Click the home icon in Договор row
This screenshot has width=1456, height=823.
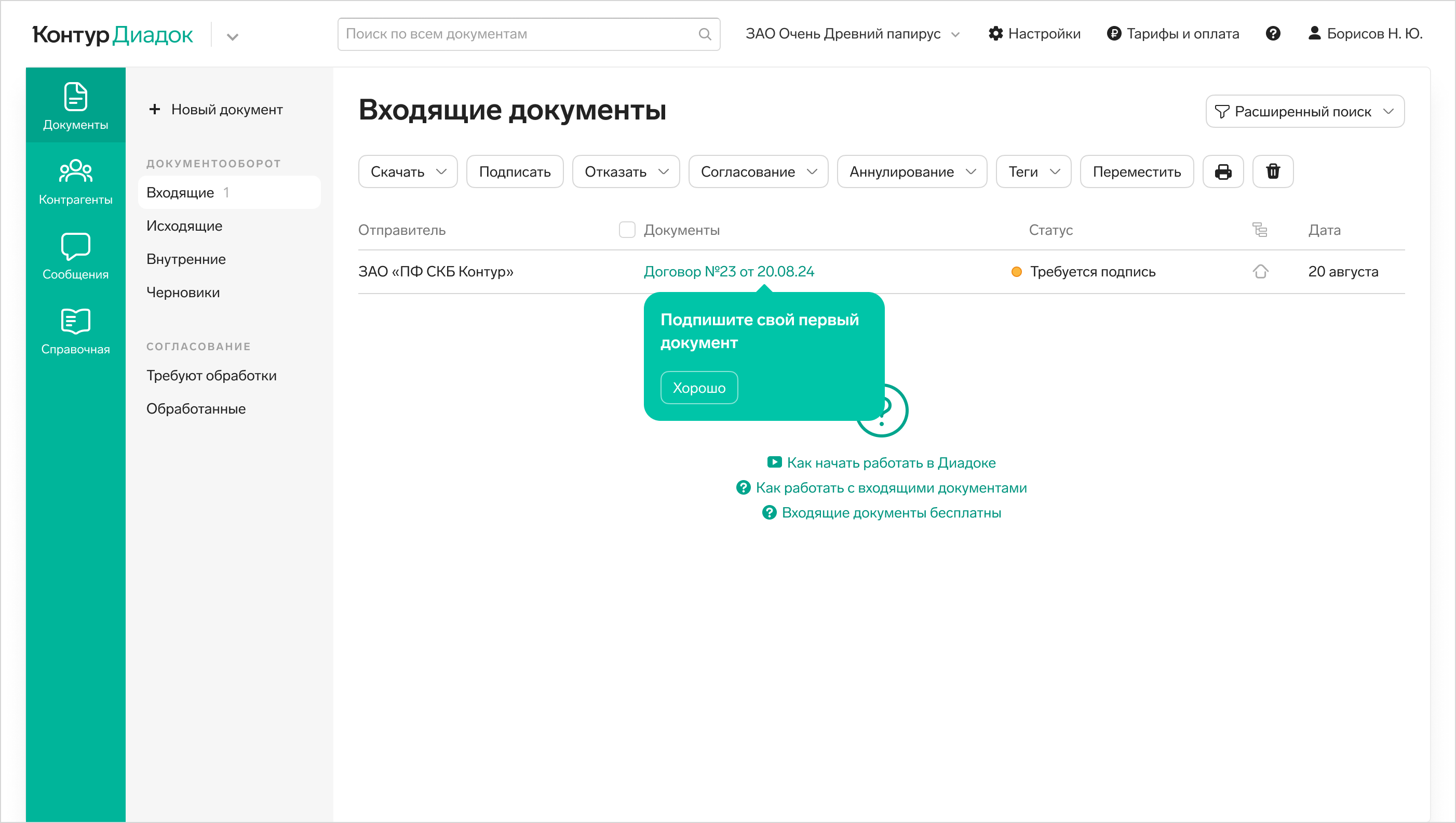pyautogui.click(x=1260, y=272)
